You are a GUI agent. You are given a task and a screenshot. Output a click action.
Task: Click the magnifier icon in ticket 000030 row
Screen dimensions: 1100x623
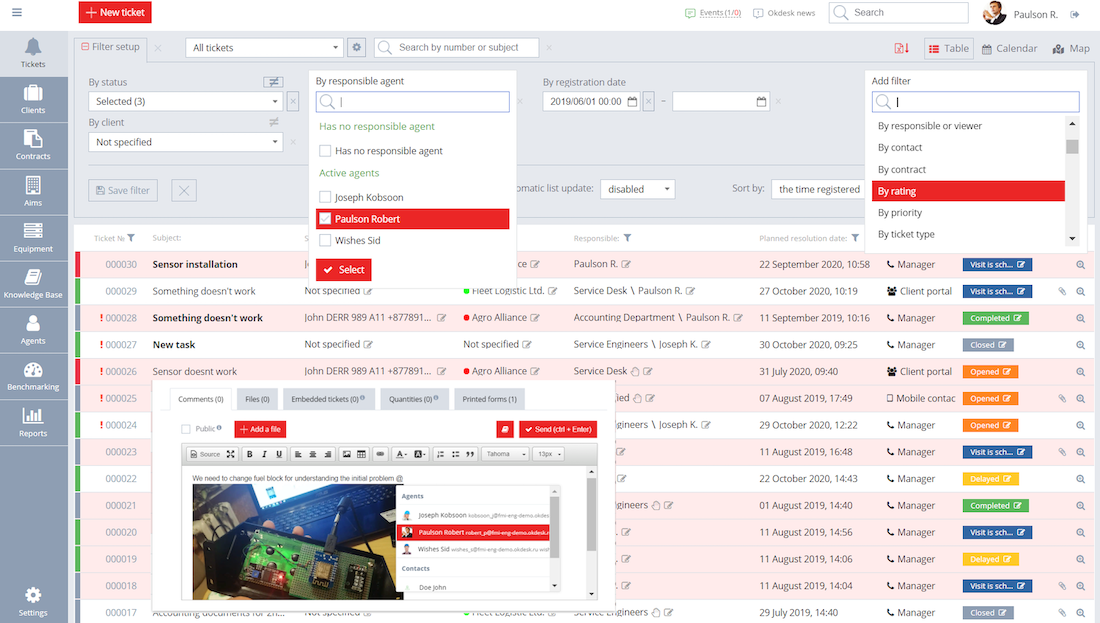coord(1080,265)
